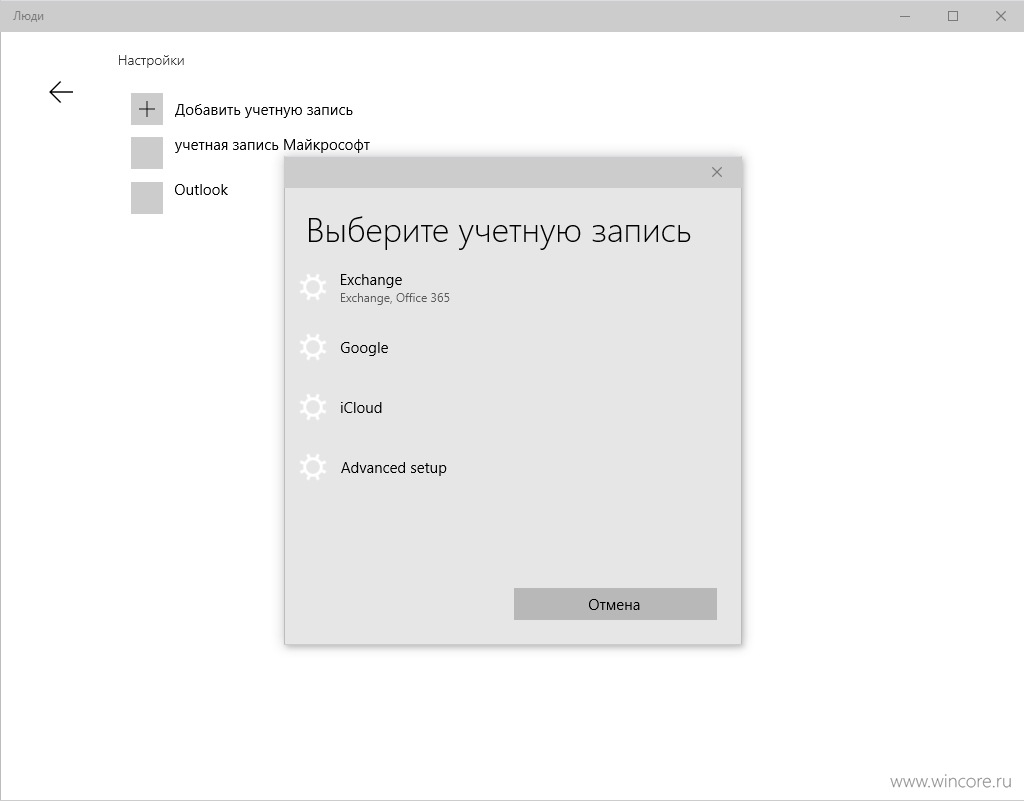This screenshot has width=1024, height=801.
Task: Open the Outlook account entry
Action: (x=200, y=190)
